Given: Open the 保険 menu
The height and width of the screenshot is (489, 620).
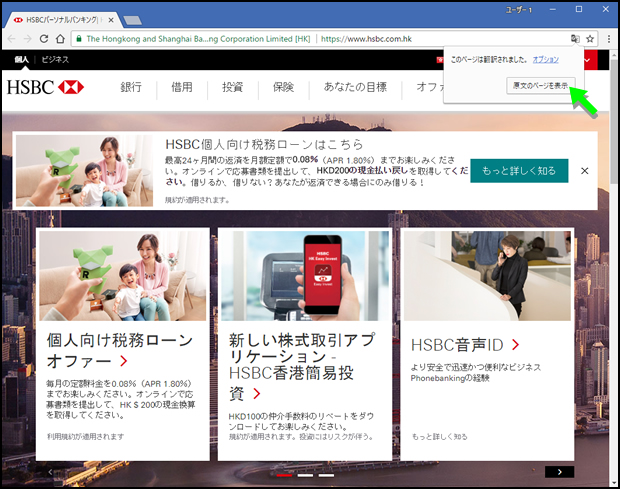Looking at the screenshot, I should pos(283,87).
